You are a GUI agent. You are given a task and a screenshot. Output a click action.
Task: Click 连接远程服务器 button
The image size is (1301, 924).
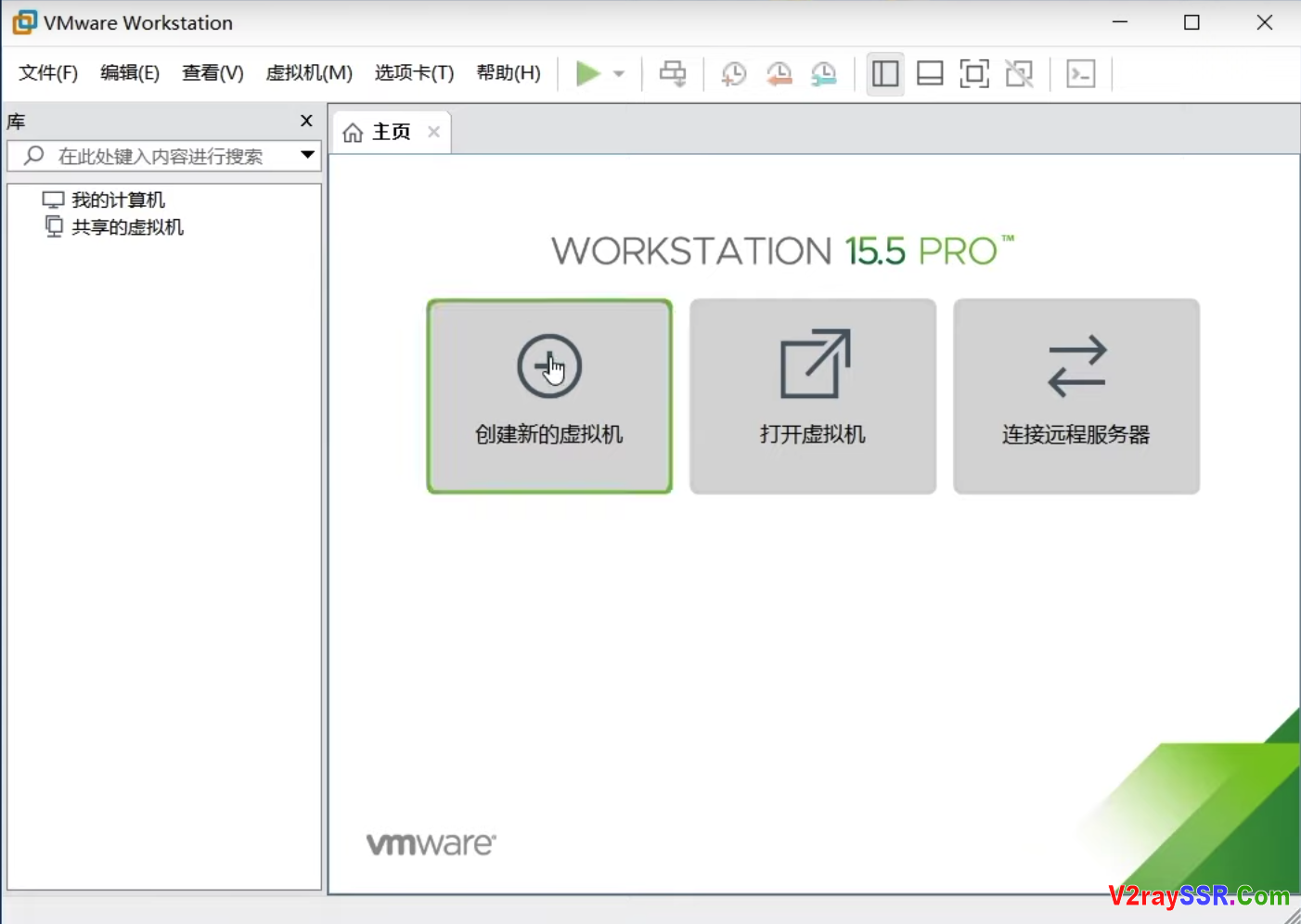1076,397
